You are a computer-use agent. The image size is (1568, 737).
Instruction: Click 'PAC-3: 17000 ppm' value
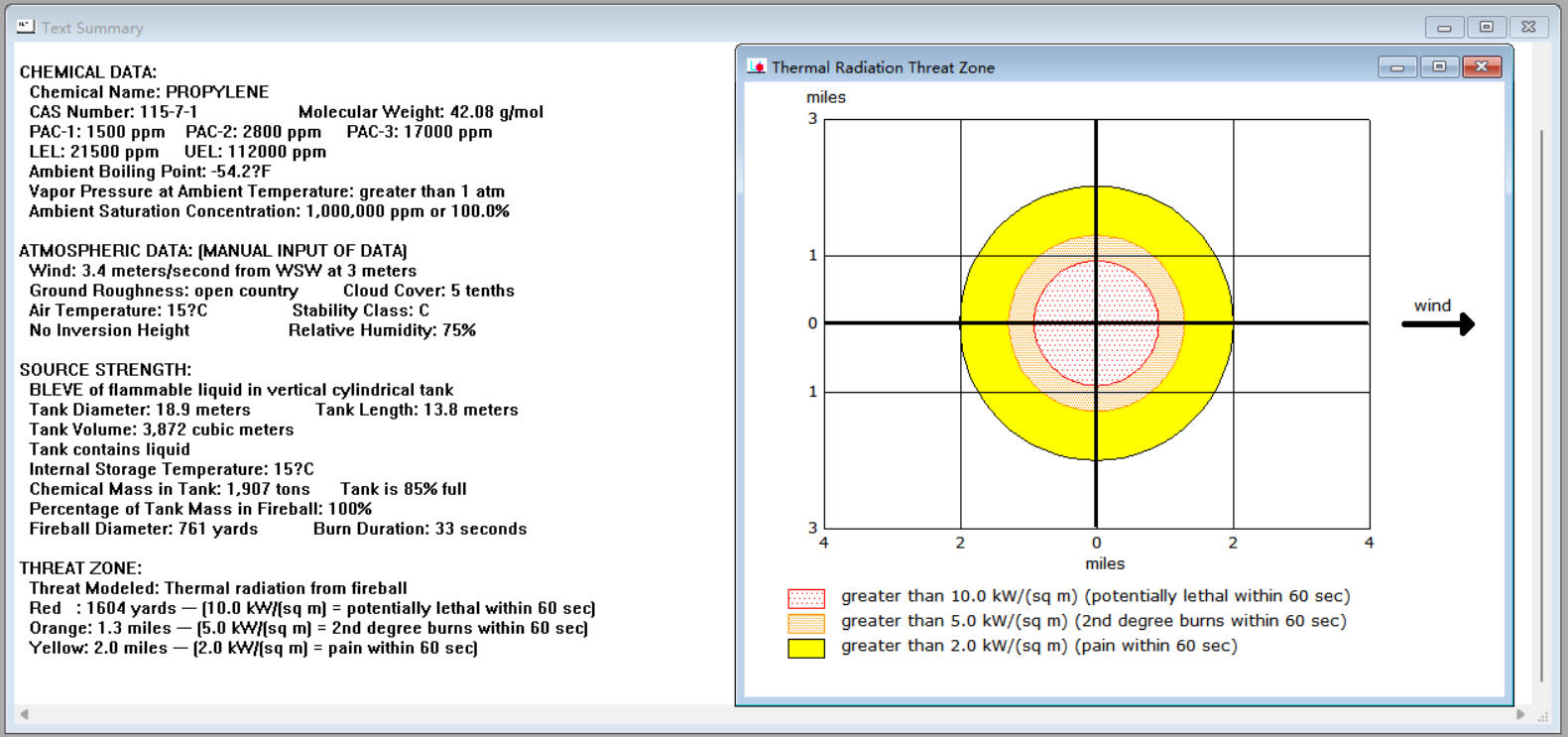coord(420,132)
